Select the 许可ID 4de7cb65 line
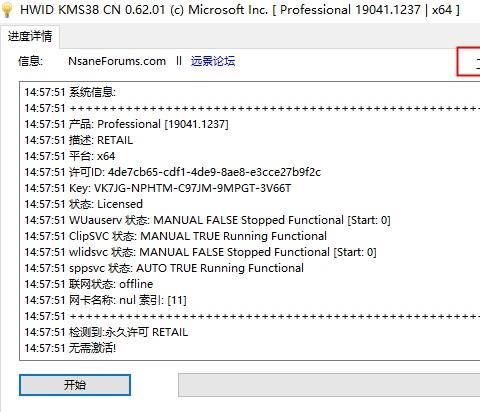 click(172, 172)
